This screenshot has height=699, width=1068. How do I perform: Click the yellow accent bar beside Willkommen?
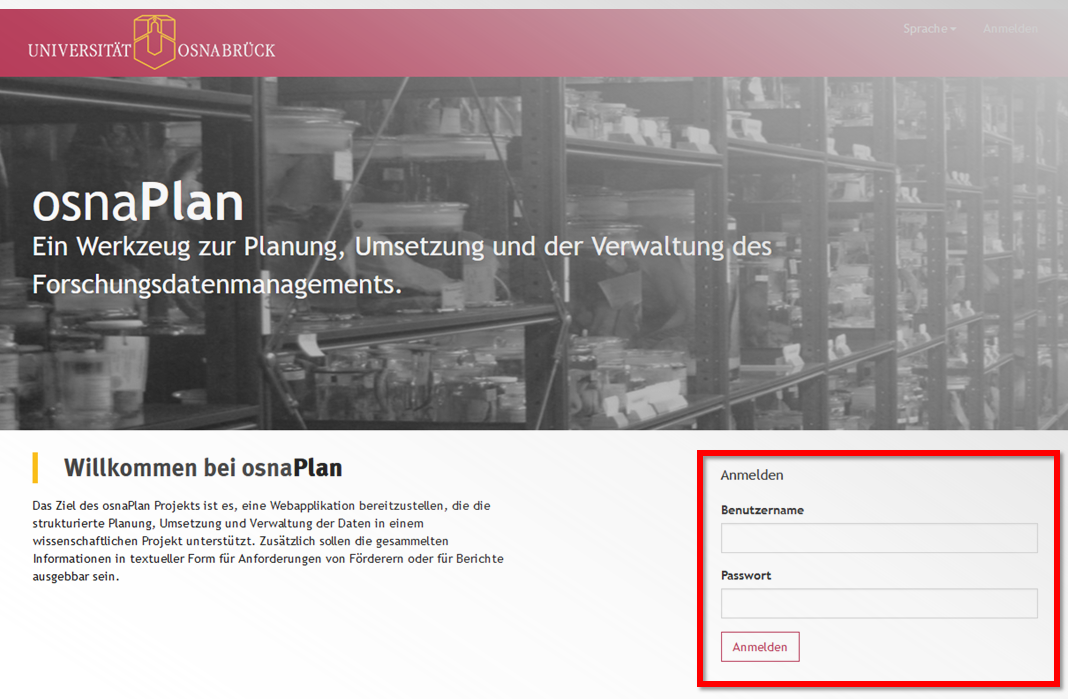coord(35,467)
